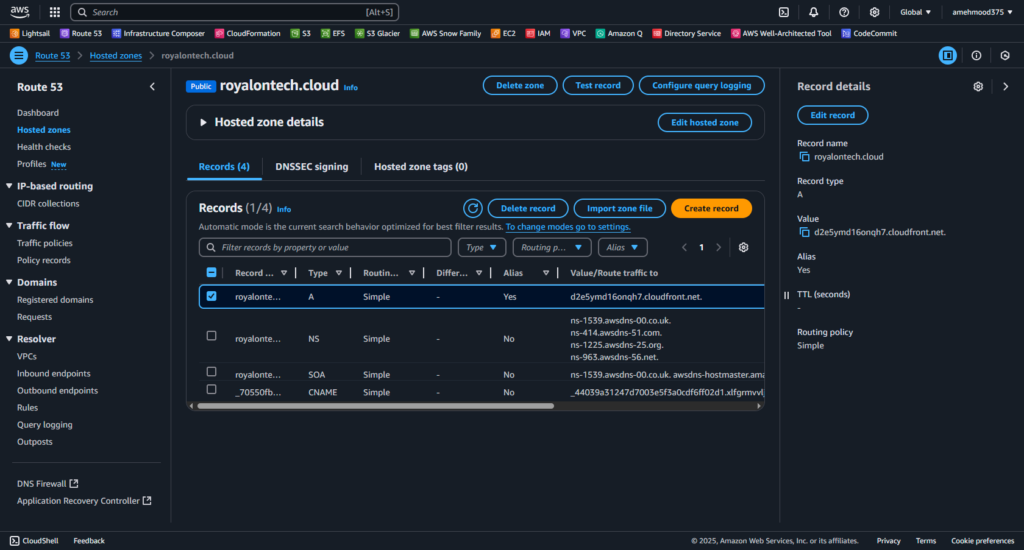1024x550 pixels.
Task: Open S3 Glacier shortcut
Action: tap(377, 33)
